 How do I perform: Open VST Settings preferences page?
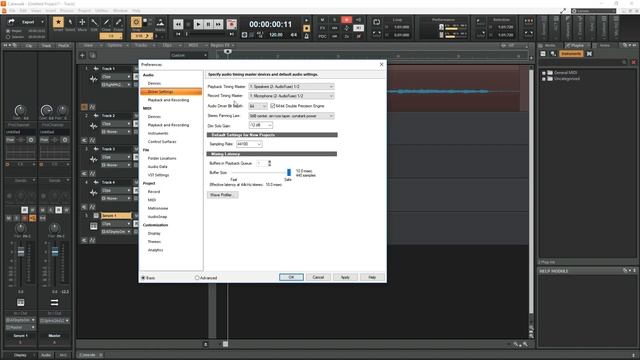158,175
